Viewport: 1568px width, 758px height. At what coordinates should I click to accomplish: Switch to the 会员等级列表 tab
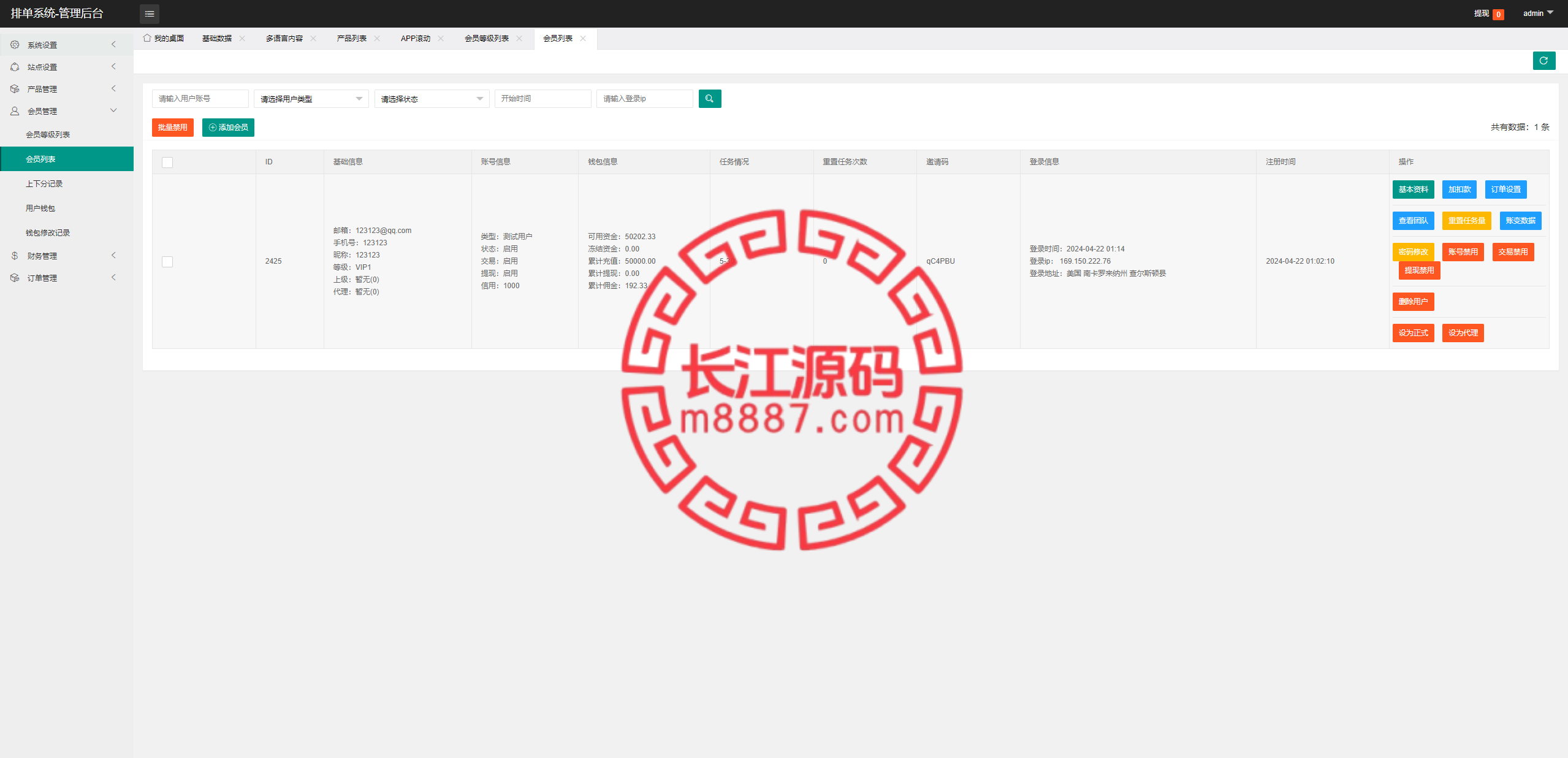click(x=487, y=38)
